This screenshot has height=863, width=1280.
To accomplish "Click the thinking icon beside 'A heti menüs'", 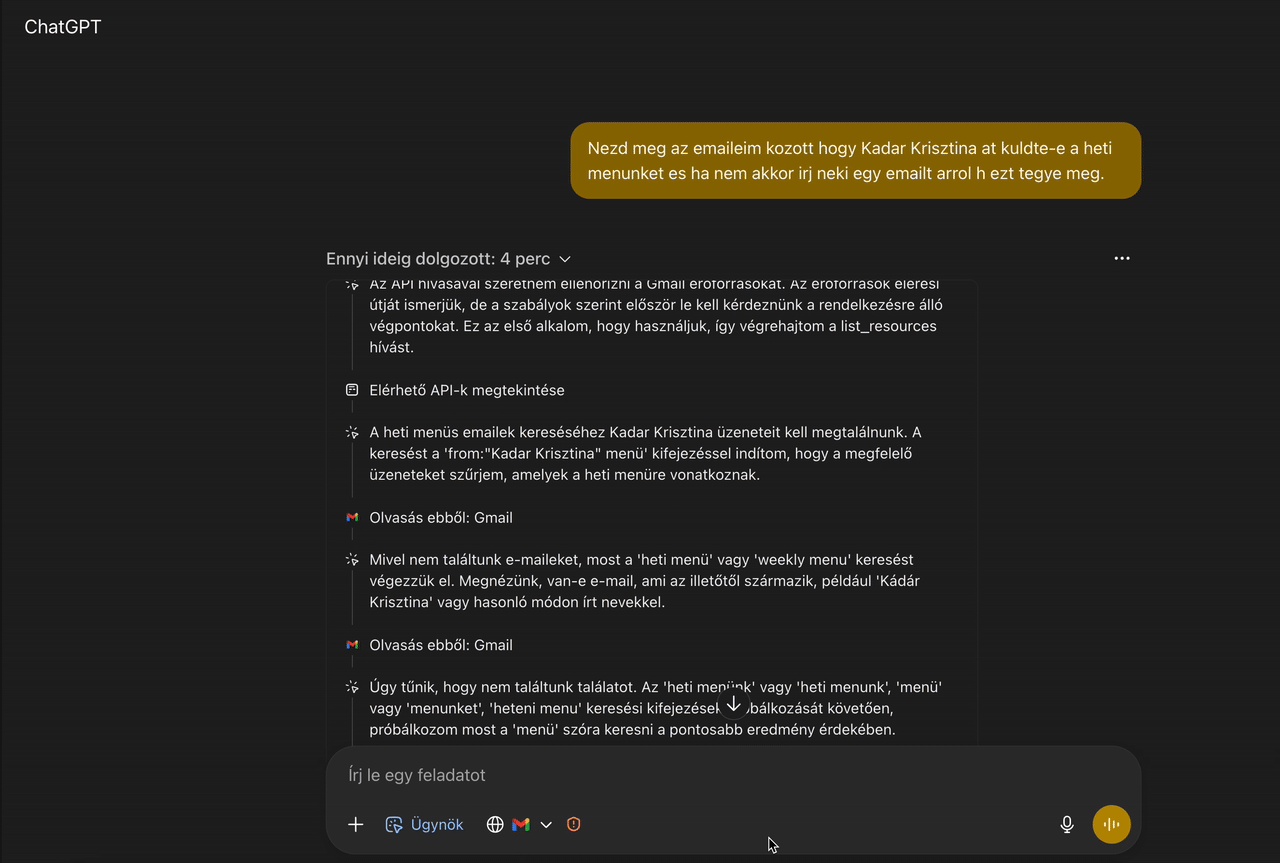I will click(x=352, y=433).
